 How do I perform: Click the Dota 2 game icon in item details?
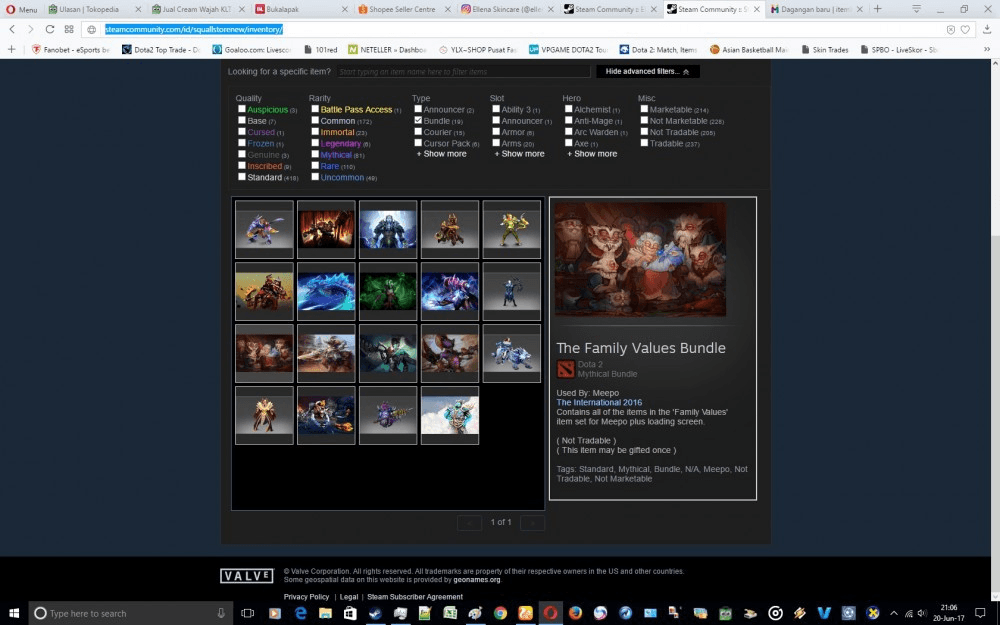click(x=565, y=369)
